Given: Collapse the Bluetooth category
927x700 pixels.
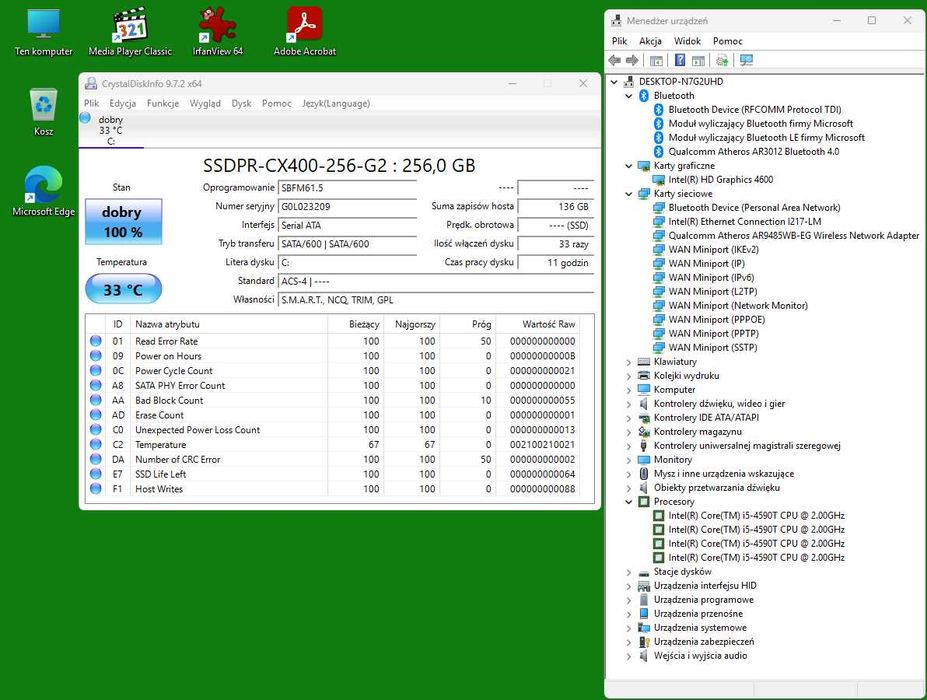Looking at the screenshot, I should pos(629,96).
